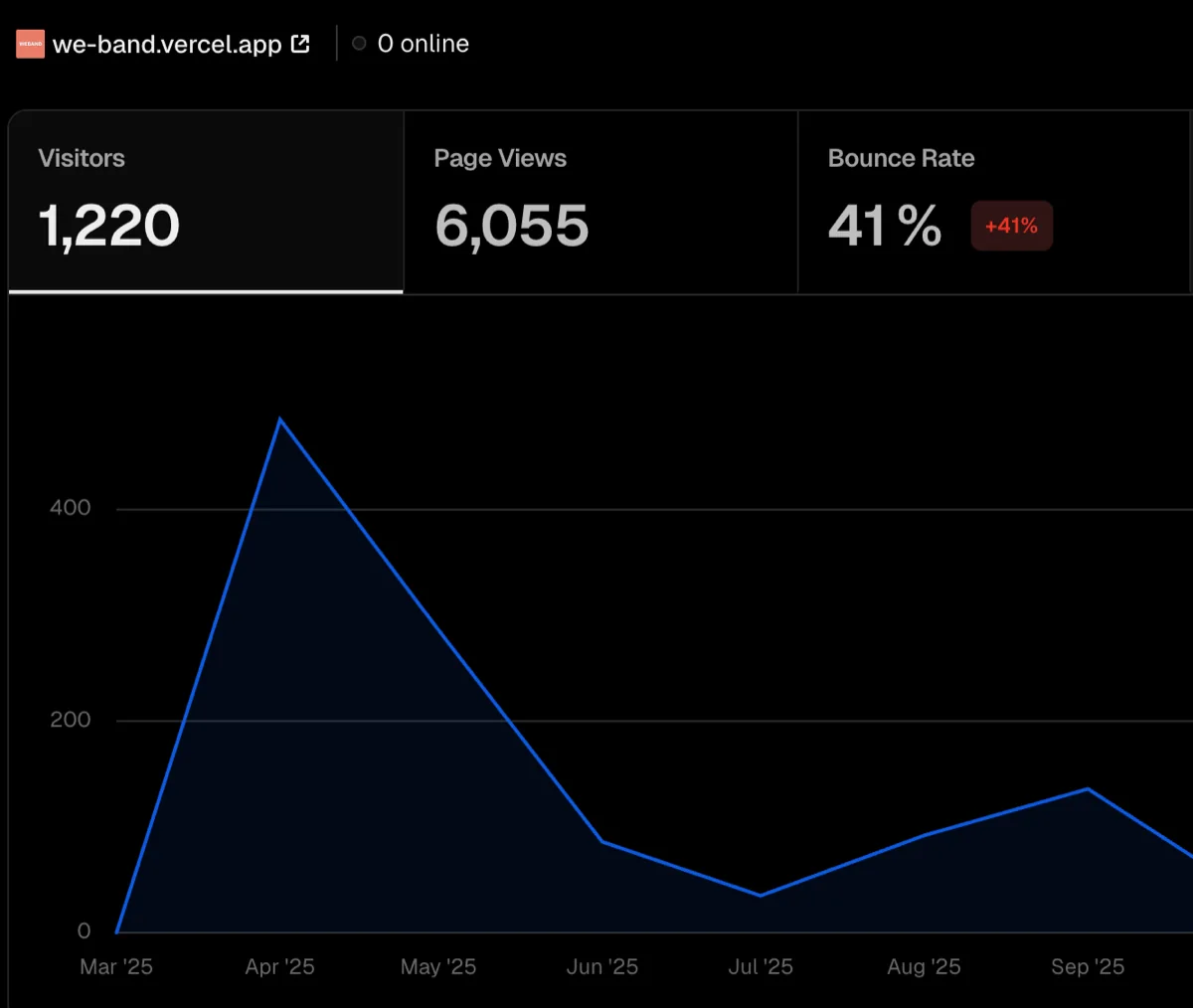Click the 0 online visitor count

(423, 44)
